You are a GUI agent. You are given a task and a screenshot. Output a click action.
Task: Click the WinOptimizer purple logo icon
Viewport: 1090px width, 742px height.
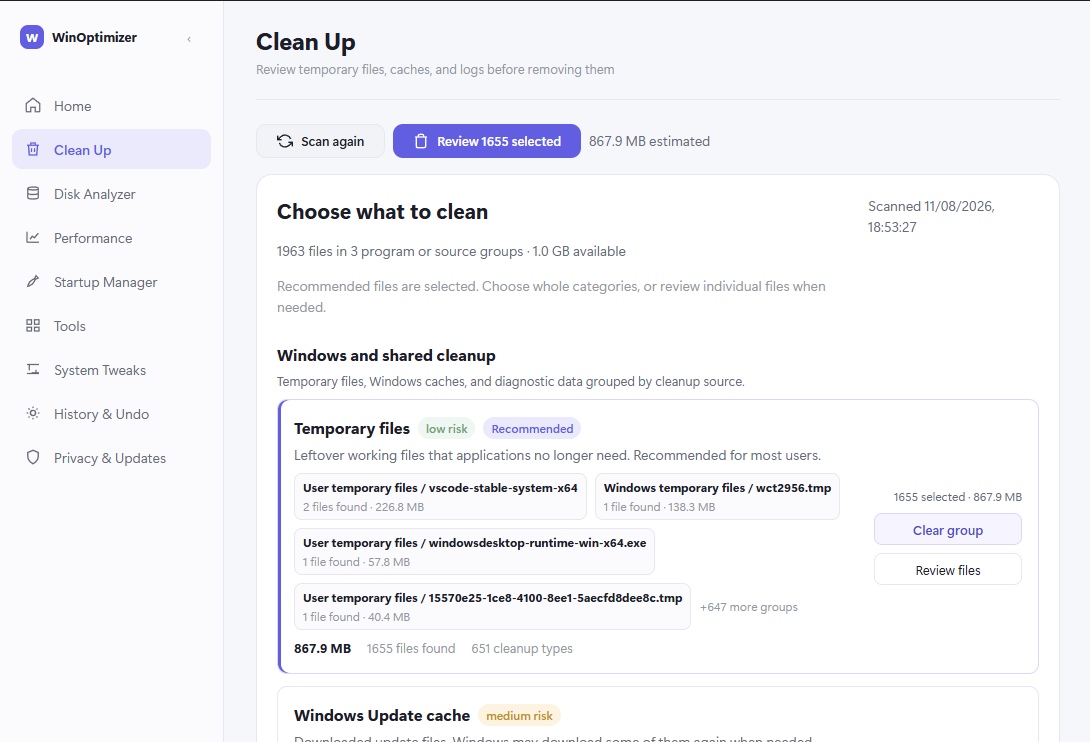pyautogui.click(x=32, y=38)
